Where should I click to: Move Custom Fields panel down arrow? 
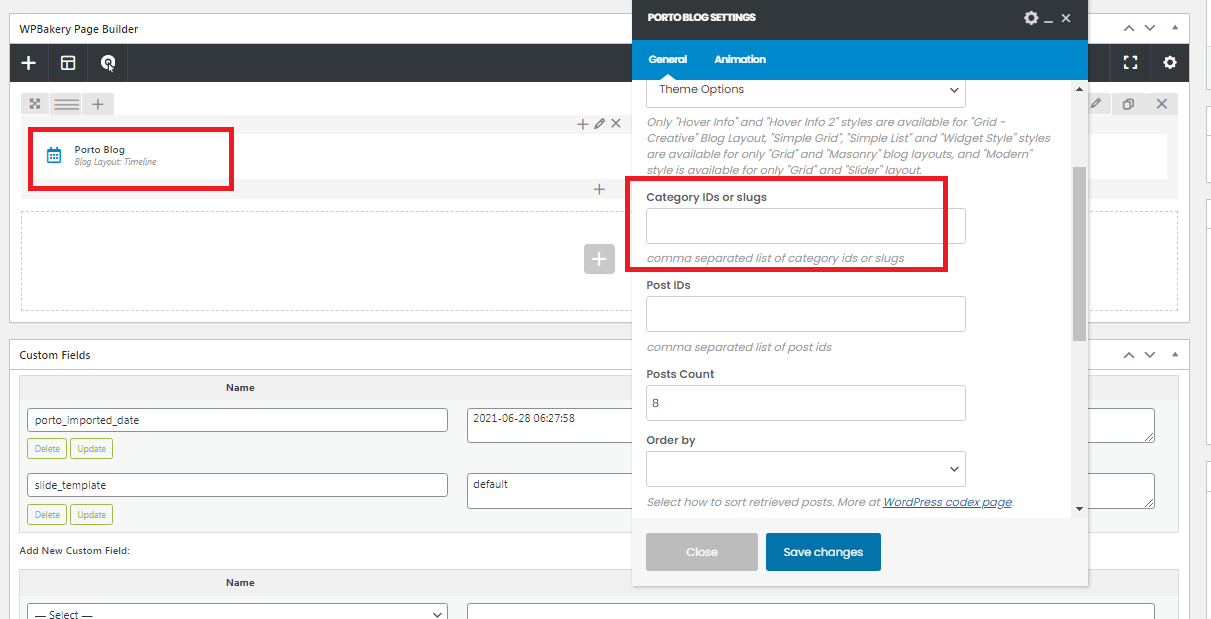(x=1151, y=355)
